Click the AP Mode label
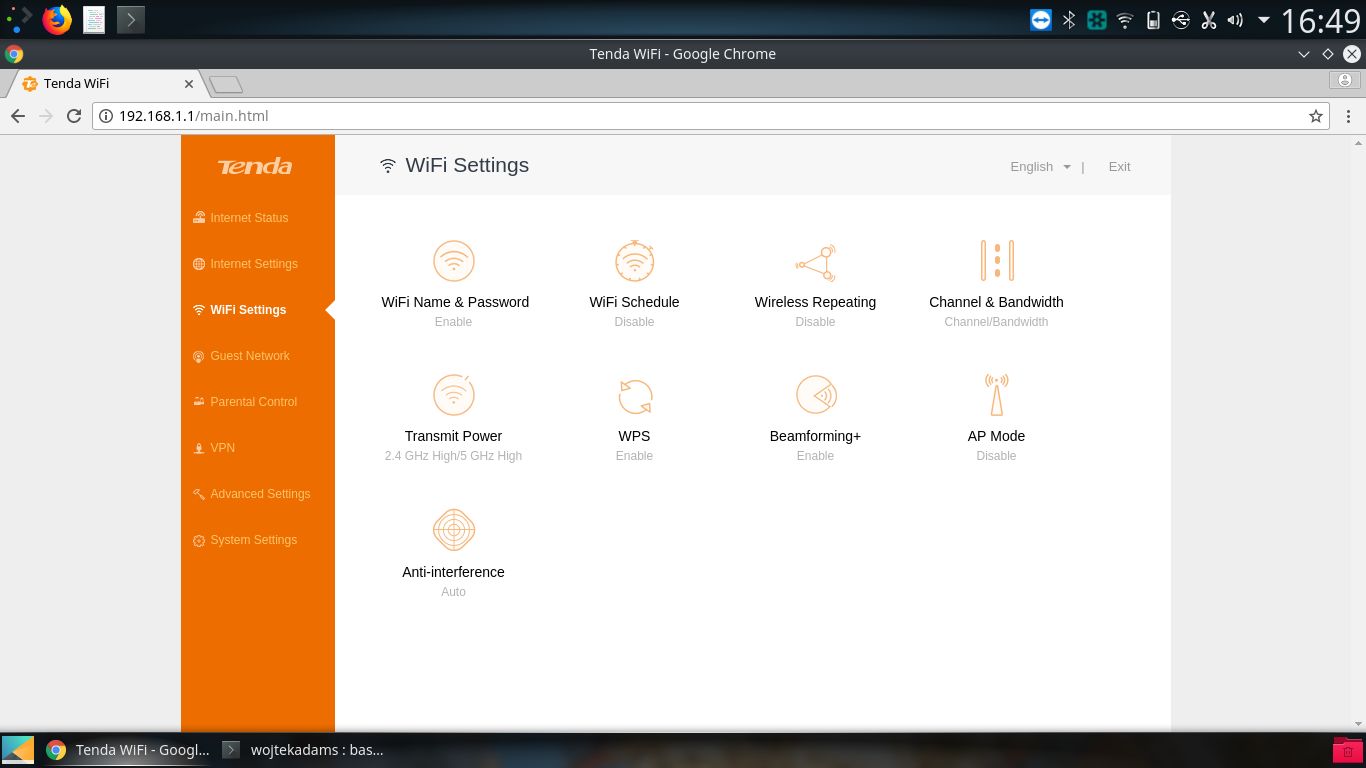Screen dimensions: 1366x768 tap(996, 436)
